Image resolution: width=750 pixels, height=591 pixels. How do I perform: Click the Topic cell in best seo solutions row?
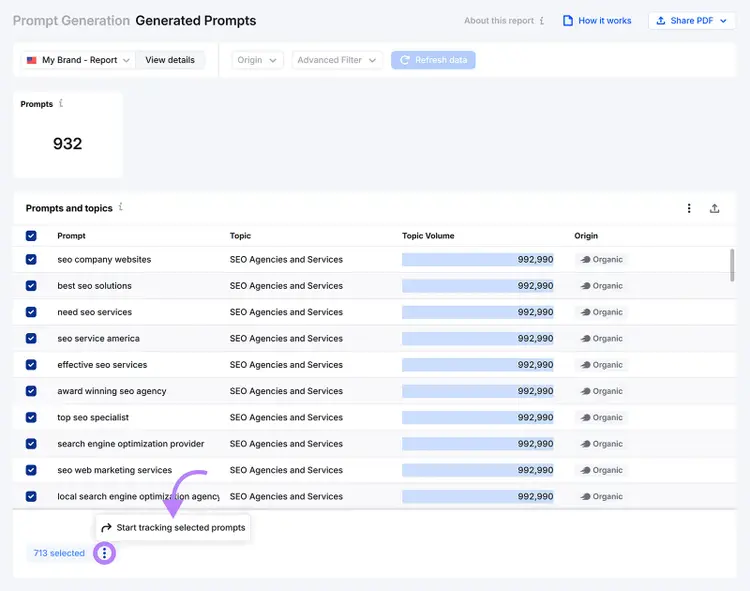point(286,286)
